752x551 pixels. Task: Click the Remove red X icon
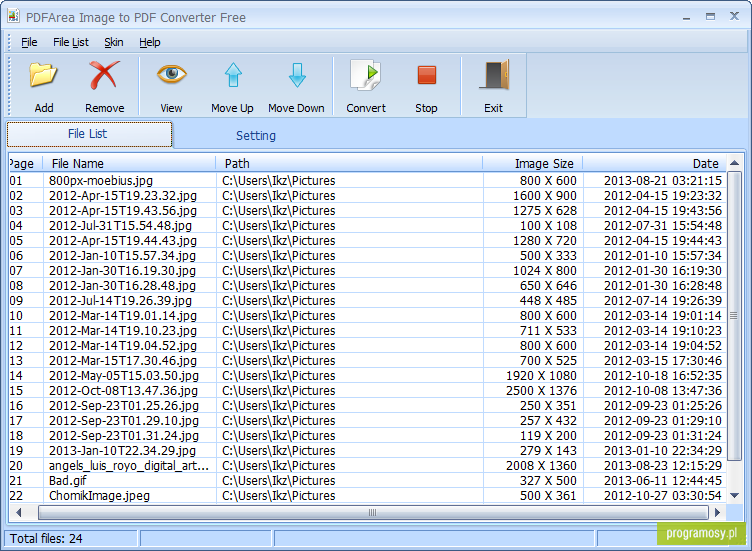pyautogui.click(x=104, y=75)
